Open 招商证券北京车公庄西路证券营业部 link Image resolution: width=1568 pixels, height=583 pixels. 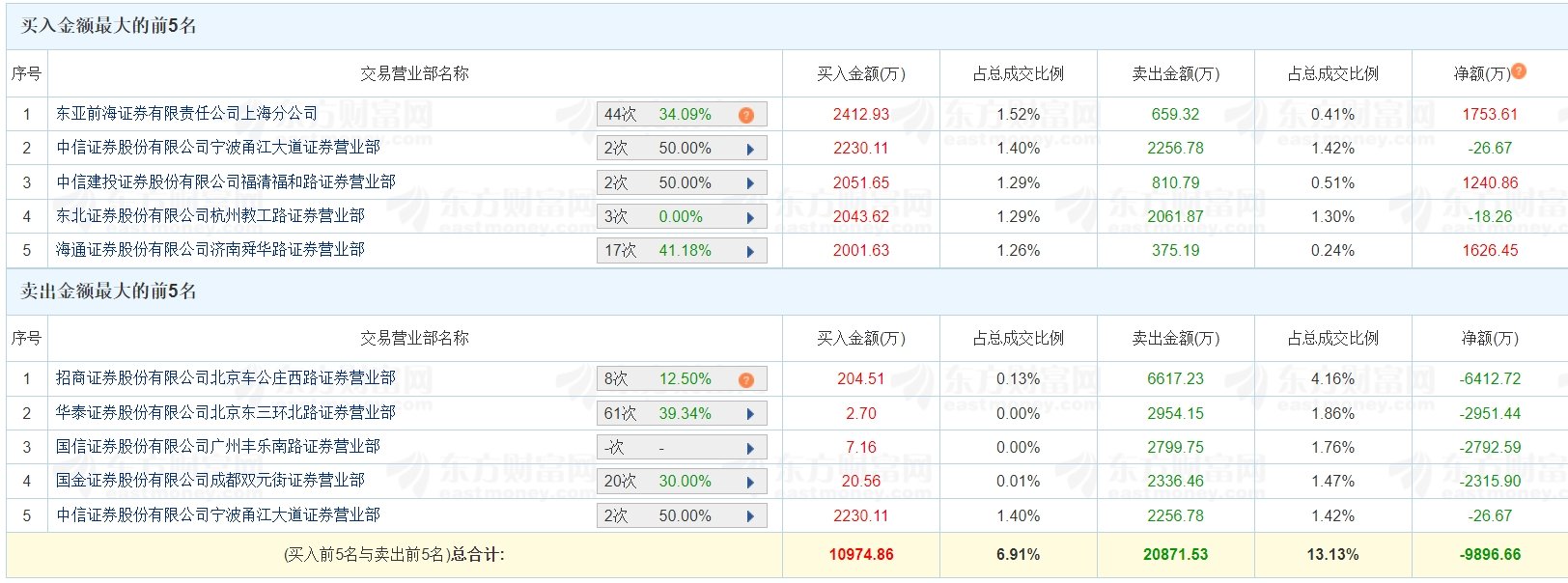click(x=226, y=378)
